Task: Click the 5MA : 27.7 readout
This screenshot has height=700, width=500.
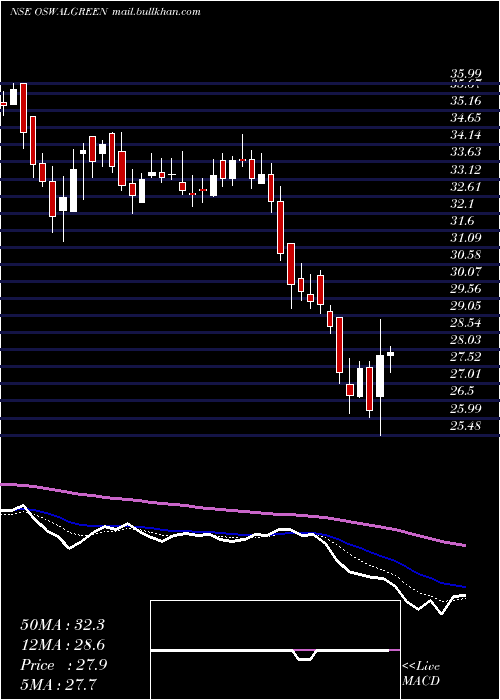Action: (59, 685)
